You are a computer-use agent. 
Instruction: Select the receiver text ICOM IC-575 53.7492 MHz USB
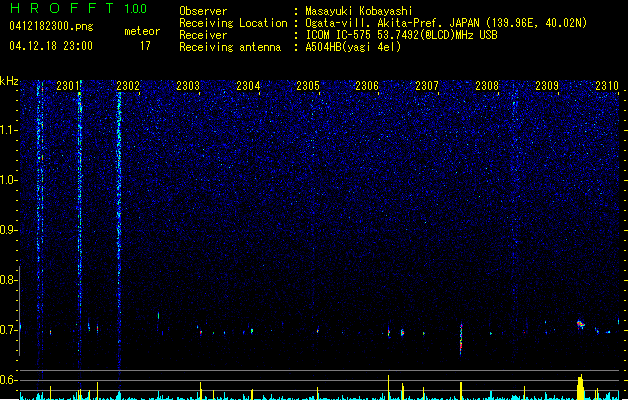pyautogui.click(x=402, y=35)
